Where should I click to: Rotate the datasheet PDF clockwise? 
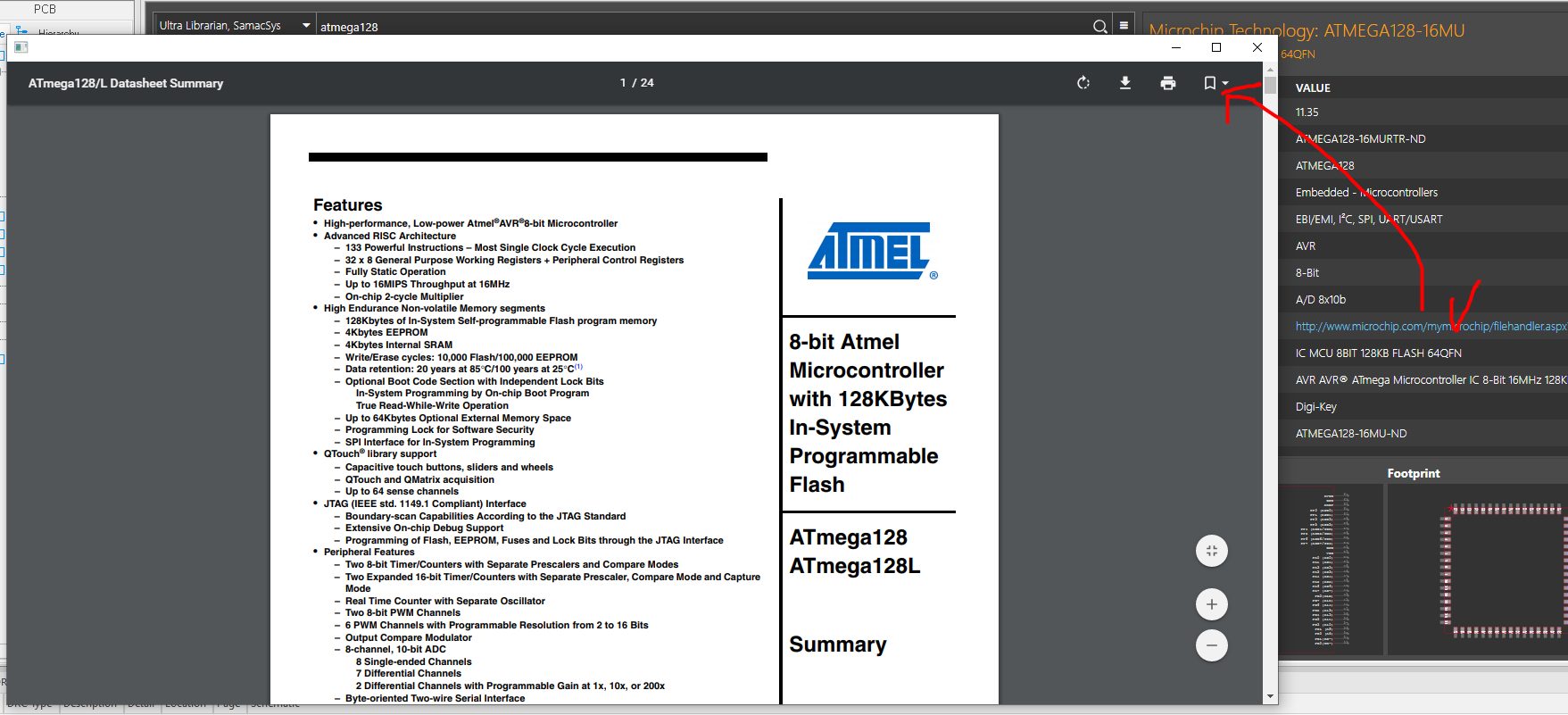(1083, 83)
